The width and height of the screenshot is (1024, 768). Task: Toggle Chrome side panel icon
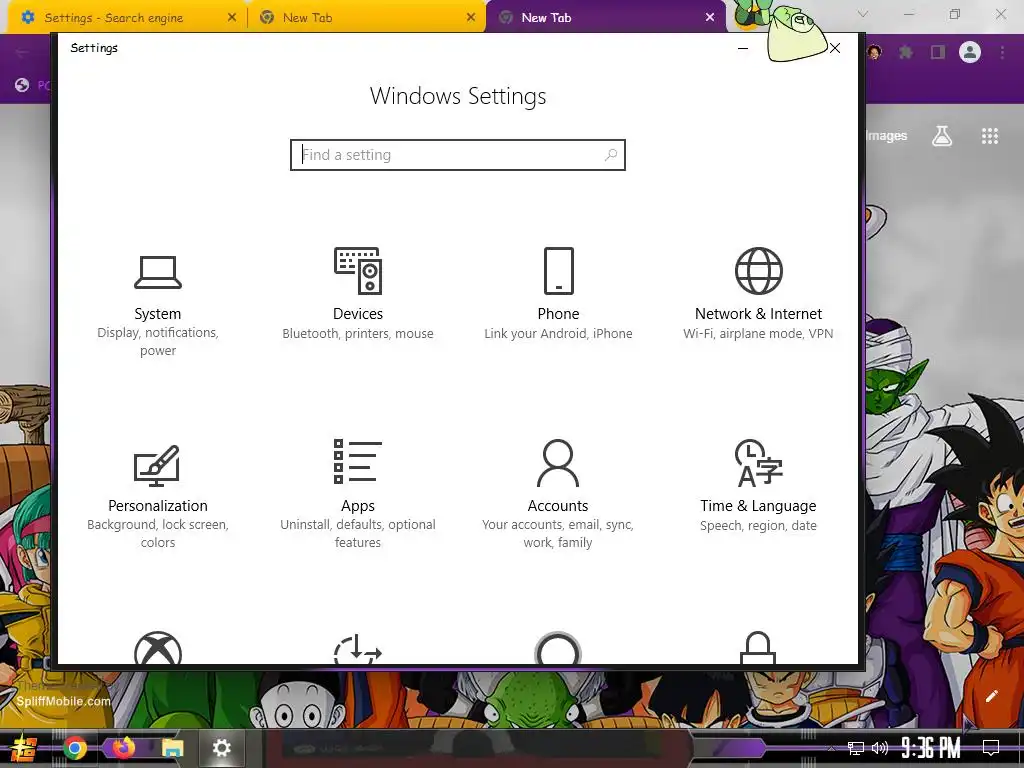(938, 52)
